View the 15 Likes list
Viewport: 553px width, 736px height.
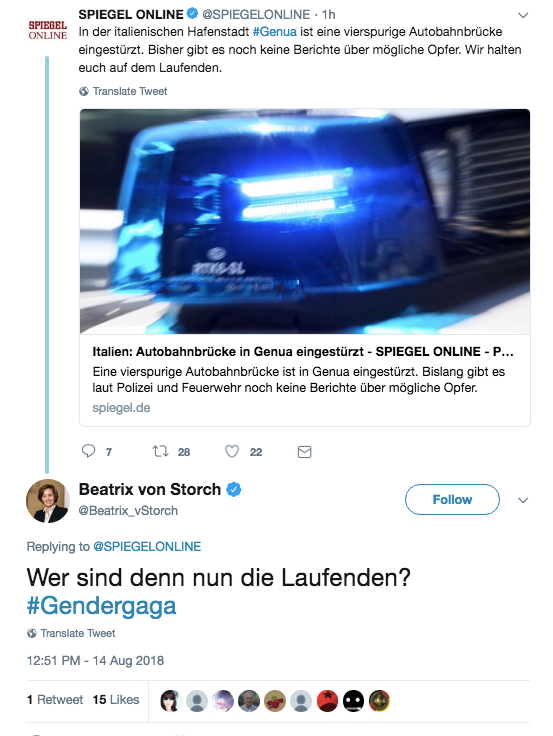tap(115, 699)
